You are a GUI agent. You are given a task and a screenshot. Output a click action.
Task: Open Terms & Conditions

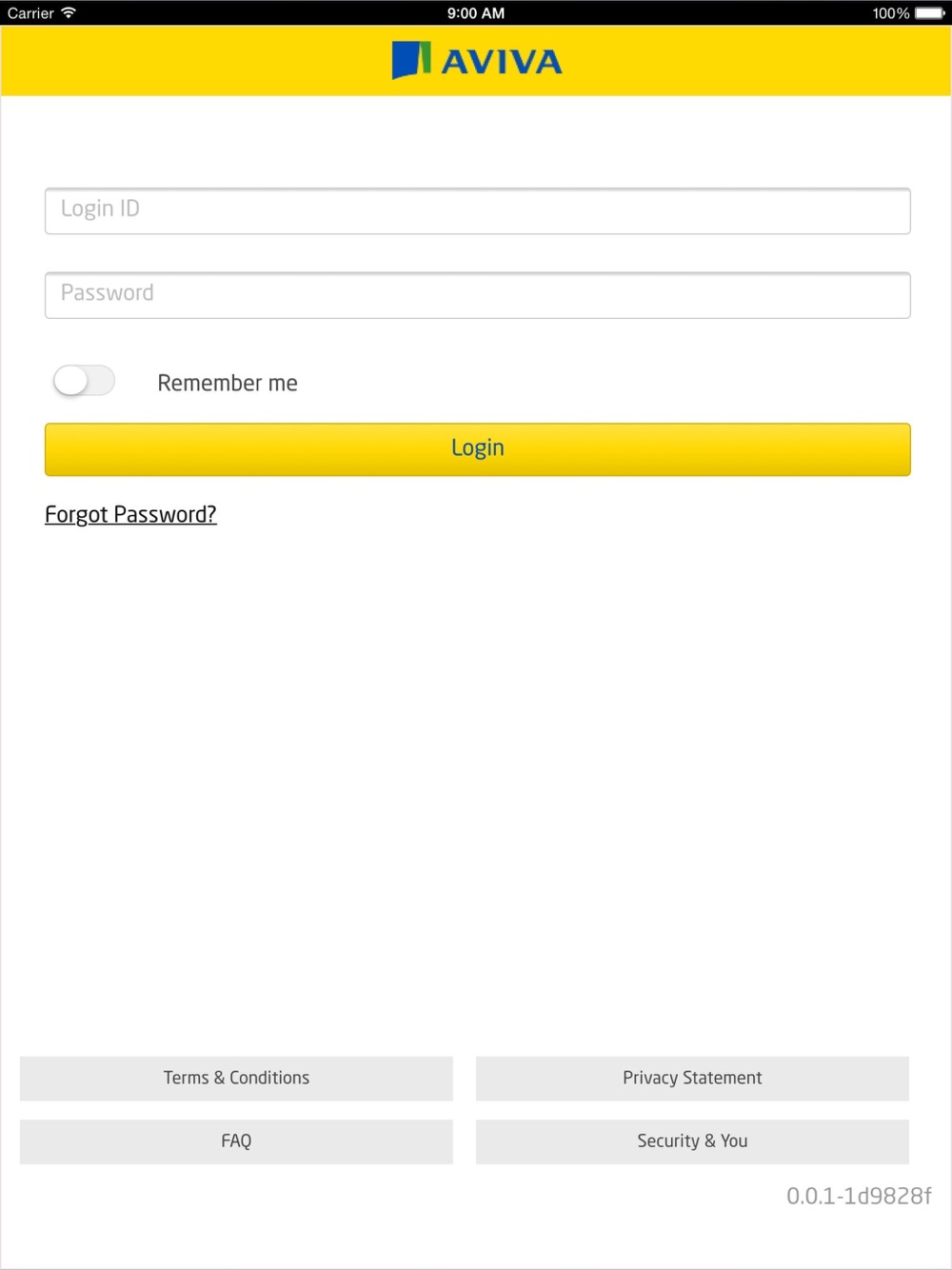click(236, 1078)
